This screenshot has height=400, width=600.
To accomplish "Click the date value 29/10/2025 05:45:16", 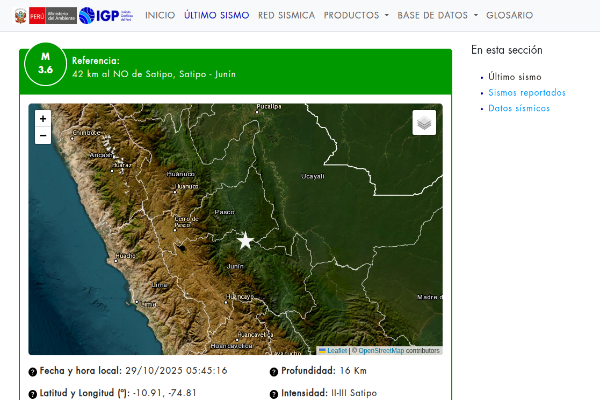I will click(x=176, y=371).
